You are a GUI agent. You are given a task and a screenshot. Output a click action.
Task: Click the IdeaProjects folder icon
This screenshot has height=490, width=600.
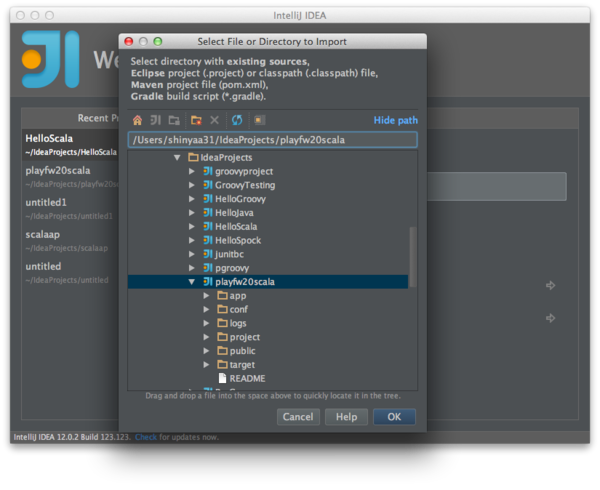(193, 157)
